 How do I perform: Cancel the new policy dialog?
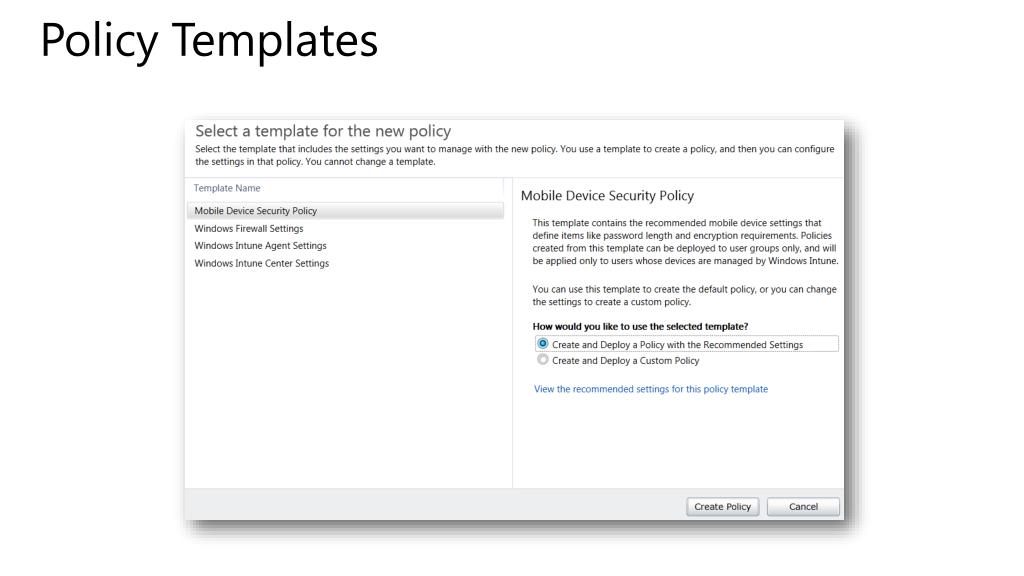pos(803,507)
